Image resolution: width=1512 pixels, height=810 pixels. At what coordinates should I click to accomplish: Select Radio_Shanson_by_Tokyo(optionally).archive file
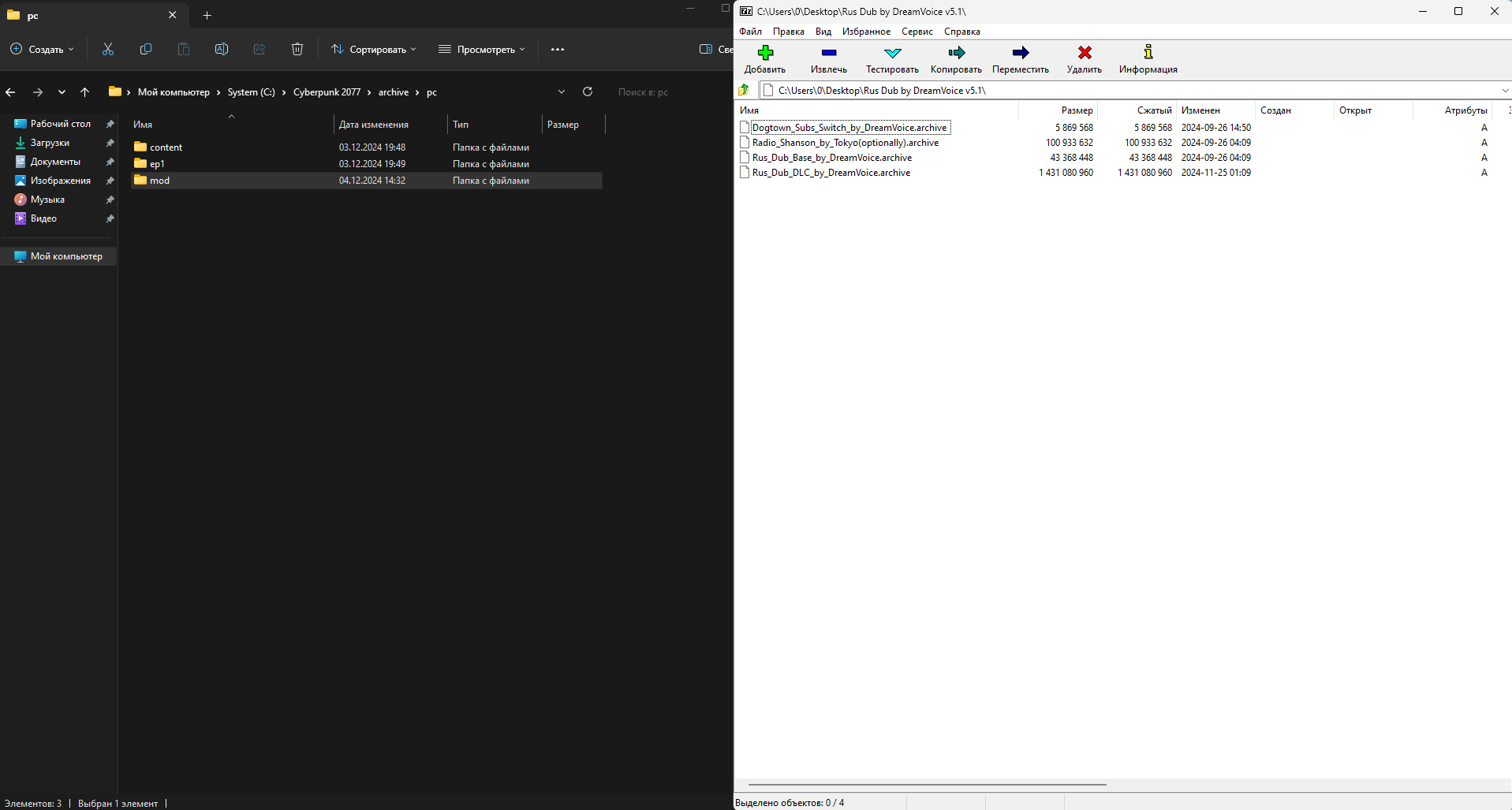coord(846,143)
